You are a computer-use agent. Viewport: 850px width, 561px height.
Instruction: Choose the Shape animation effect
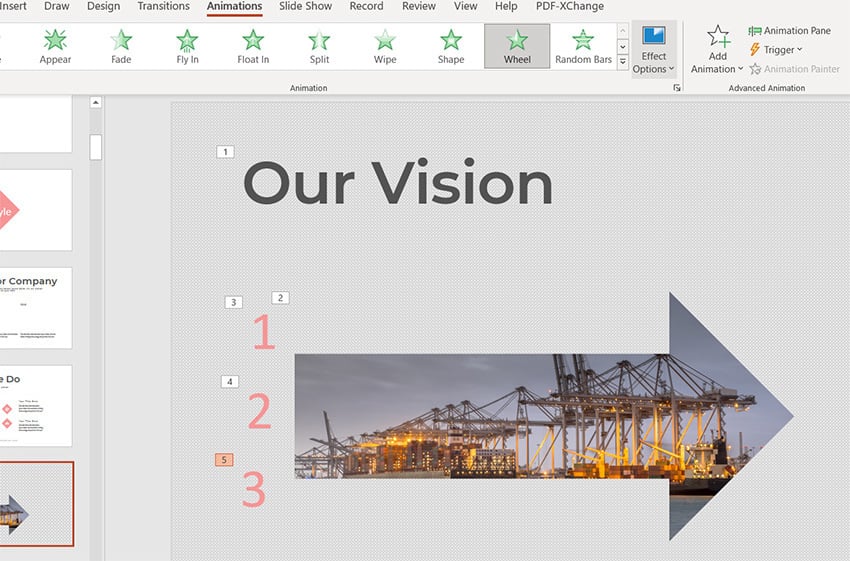451,46
